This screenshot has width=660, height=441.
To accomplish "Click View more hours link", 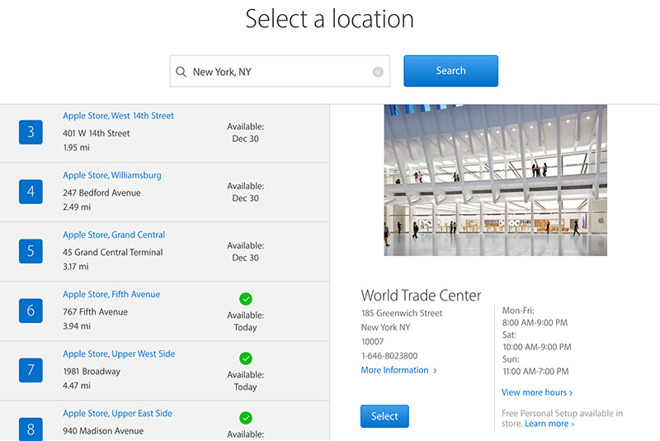I will [x=537, y=392].
